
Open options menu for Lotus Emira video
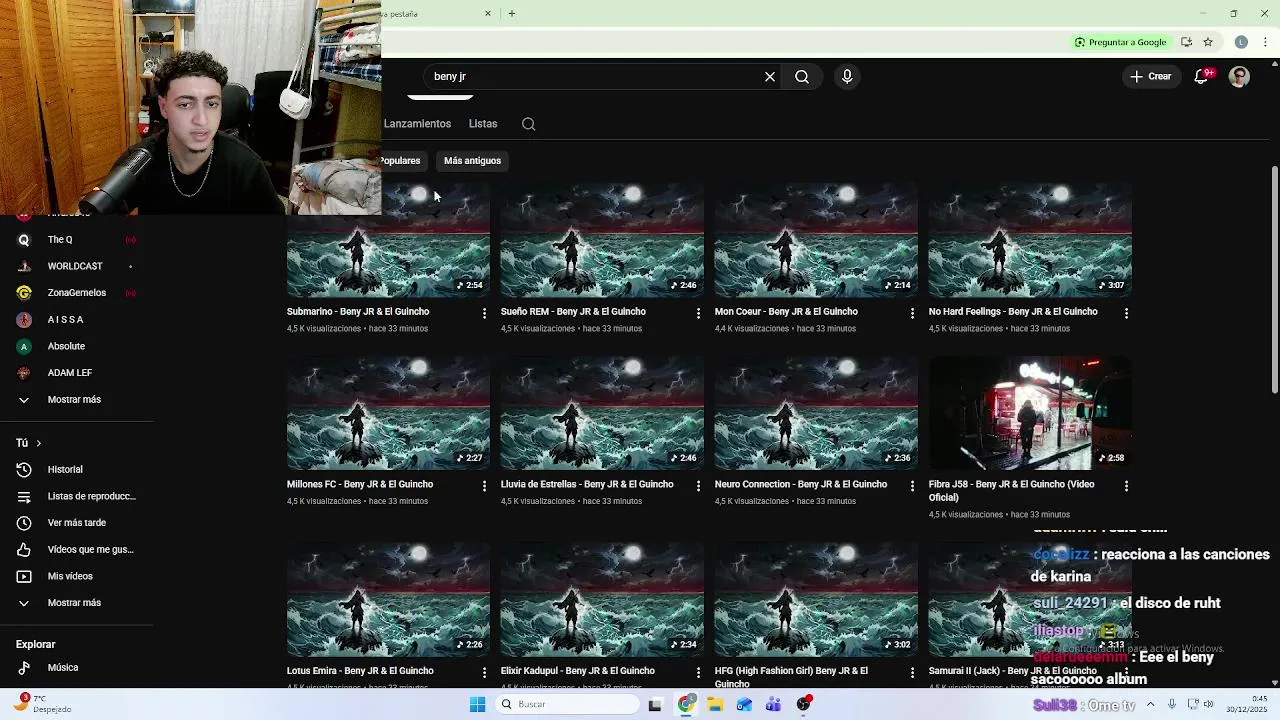point(484,673)
